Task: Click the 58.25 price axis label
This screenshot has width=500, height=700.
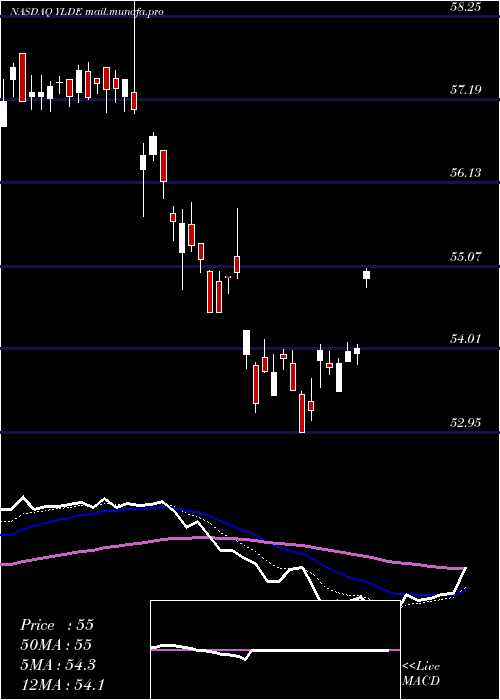Action: (466, 7)
